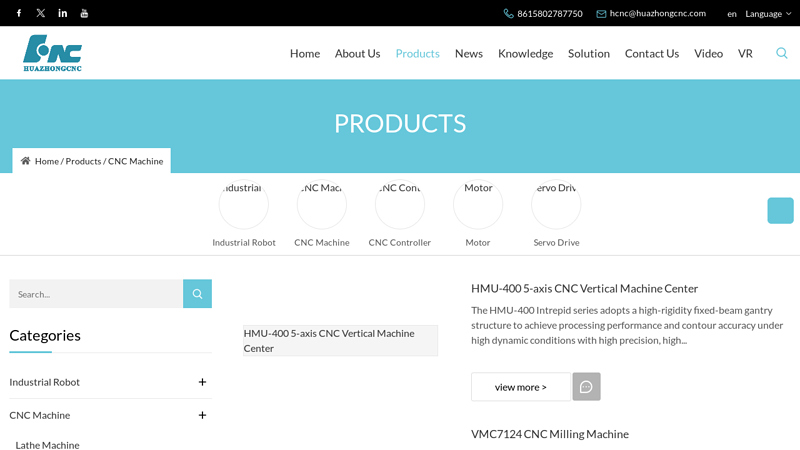The width and height of the screenshot is (800, 450).
Task: Click the hcnc@huazhongcnc.com email link
Action: coord(658,13)
